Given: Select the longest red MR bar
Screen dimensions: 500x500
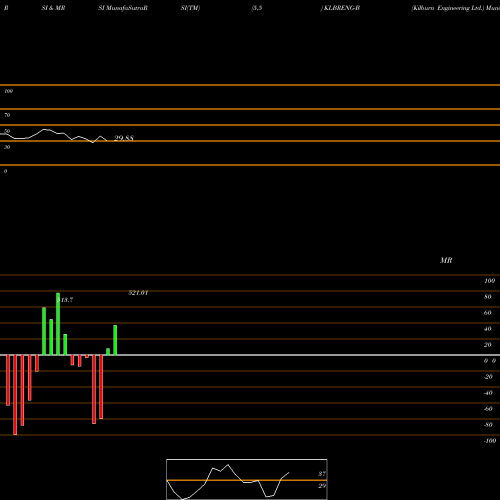Looking at the screenshot, I should point(15,395).
